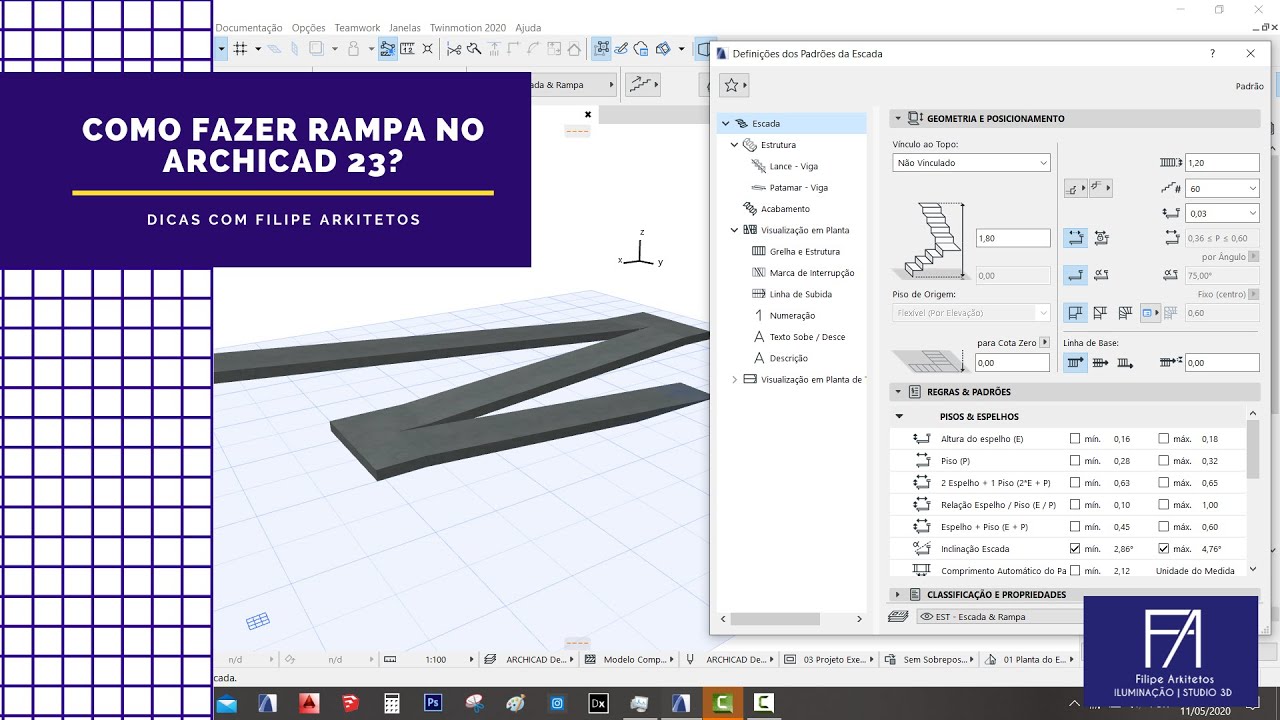Viewport: 1280px width, 720px height.
Task: Toggle Altura do espelho mín. checkbox
Action: click(1075, 439)
